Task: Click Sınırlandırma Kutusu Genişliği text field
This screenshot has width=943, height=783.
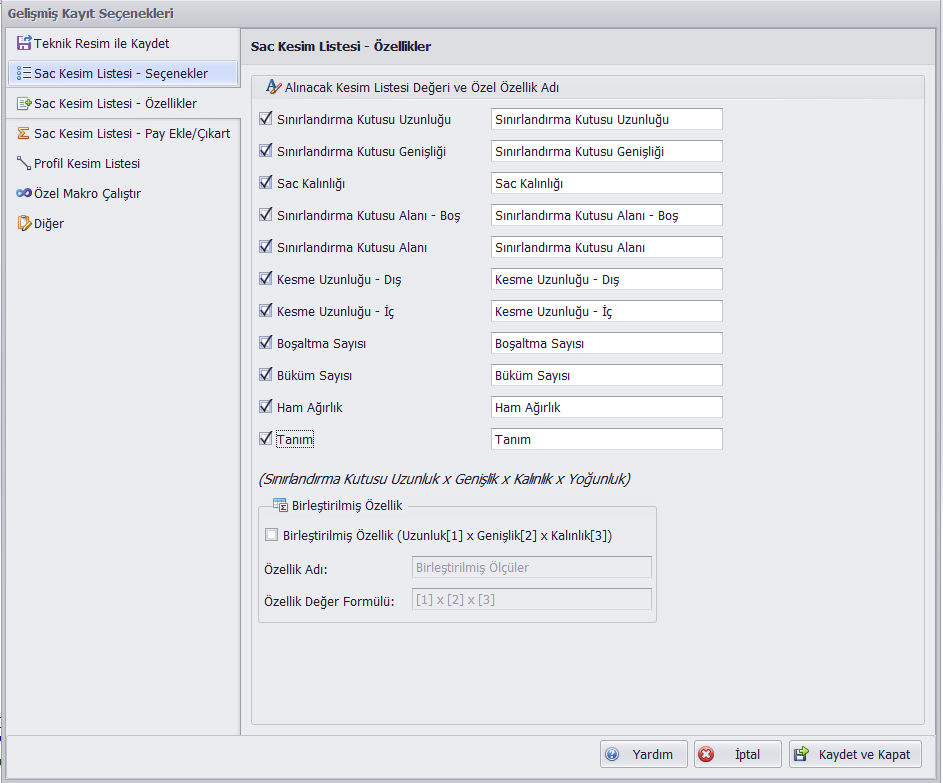Action: 606,151
